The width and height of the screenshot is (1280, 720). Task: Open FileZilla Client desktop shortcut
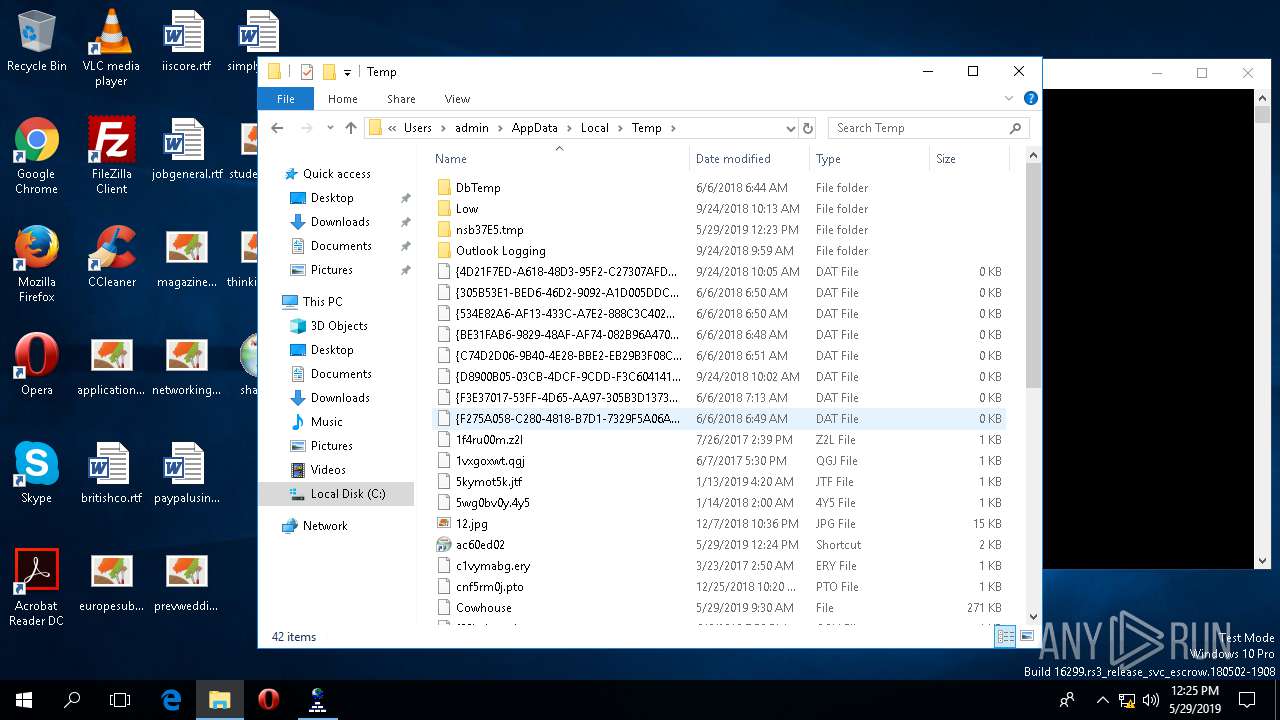point(111,156)
